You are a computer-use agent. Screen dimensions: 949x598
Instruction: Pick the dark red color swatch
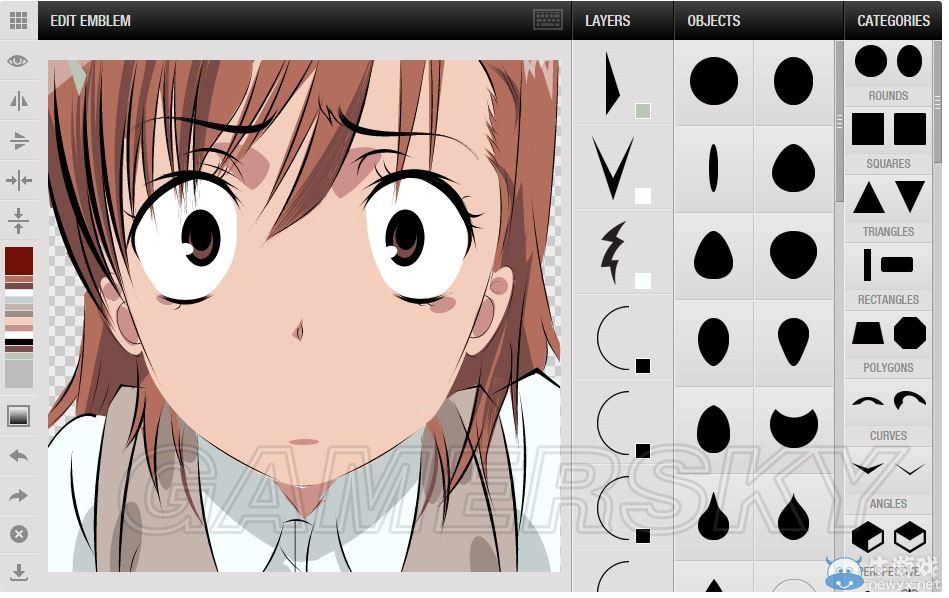[19, 261]
